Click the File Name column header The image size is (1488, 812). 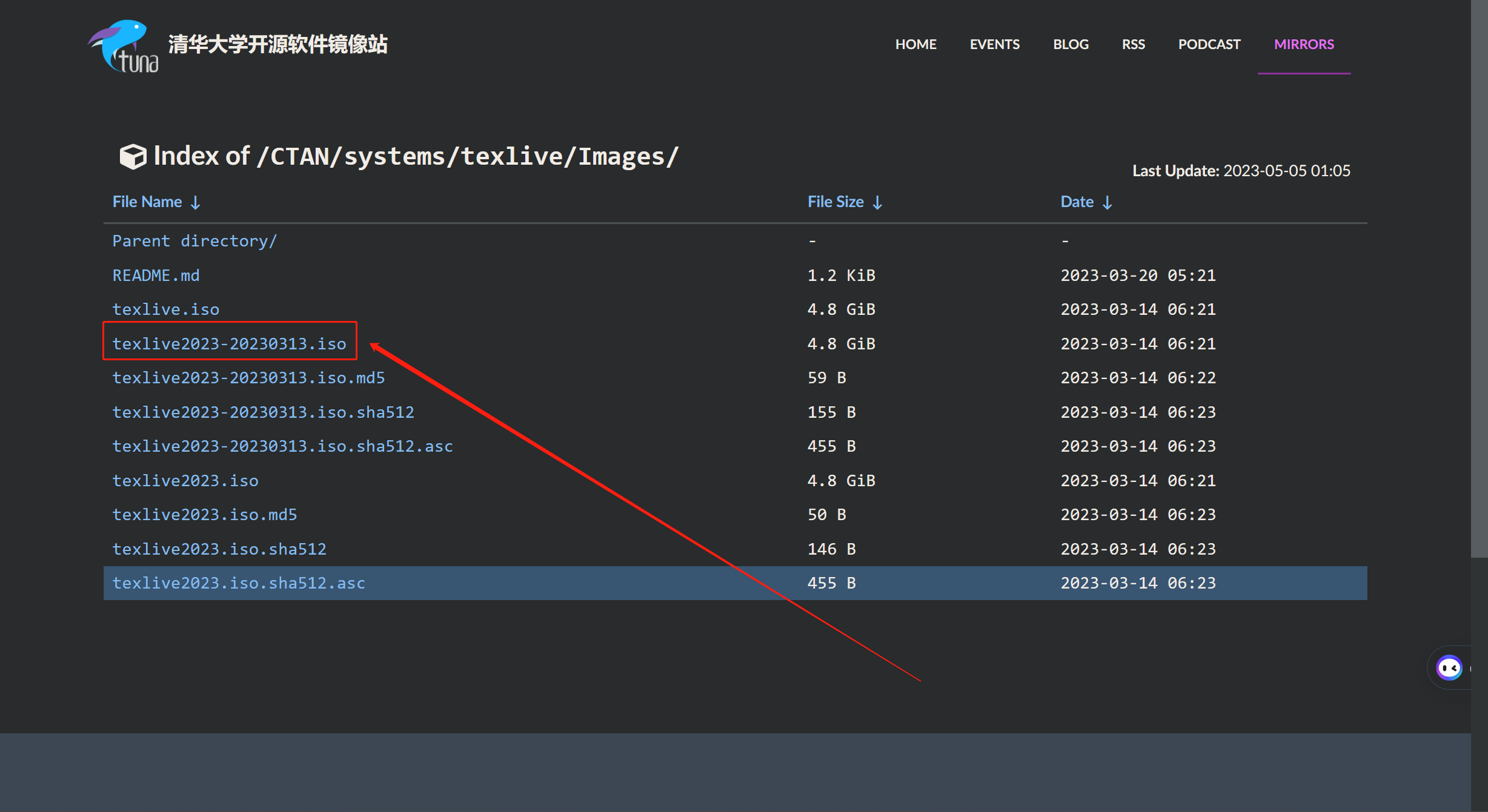pyautogui.click(x=147, y=202)
